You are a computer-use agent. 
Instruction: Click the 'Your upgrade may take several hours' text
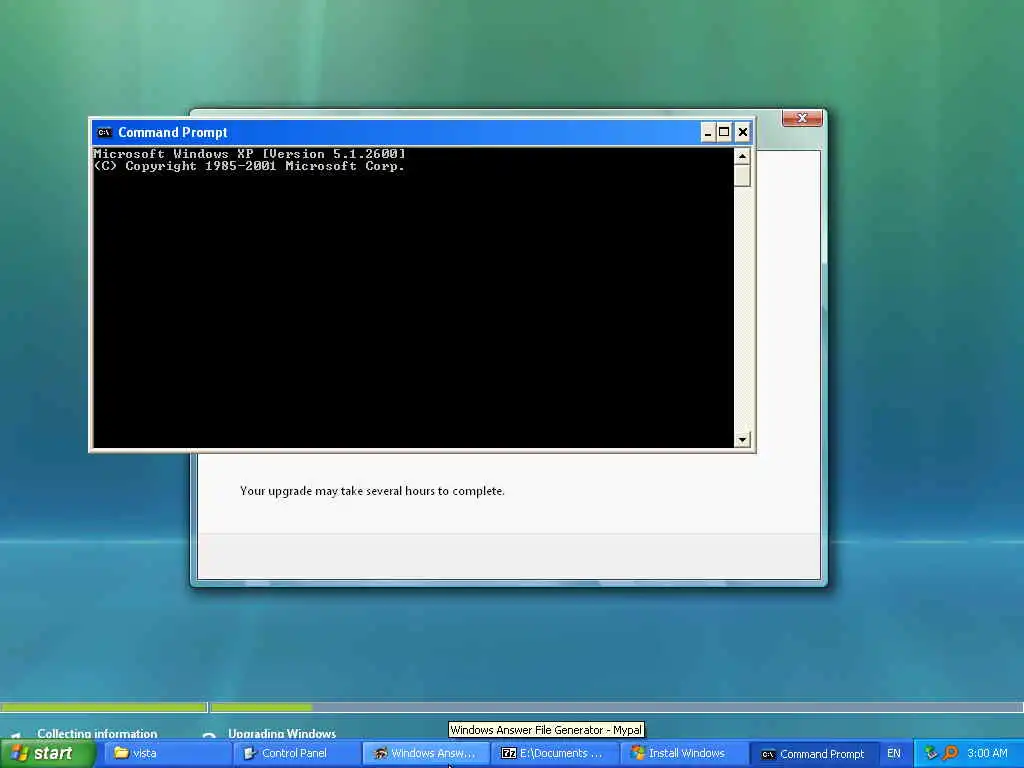(372, 491)
